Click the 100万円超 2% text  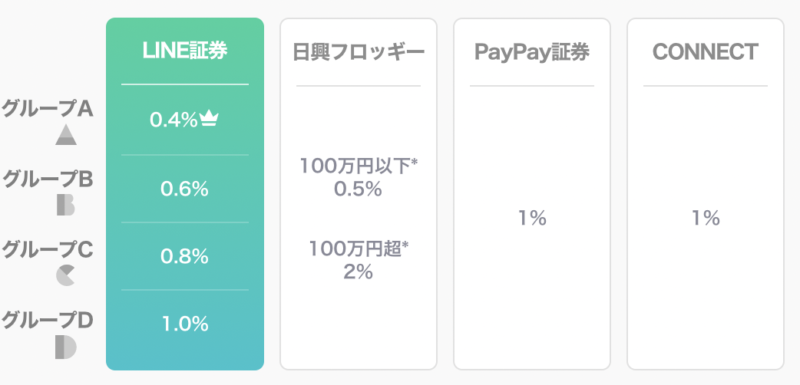coord(358,260)
